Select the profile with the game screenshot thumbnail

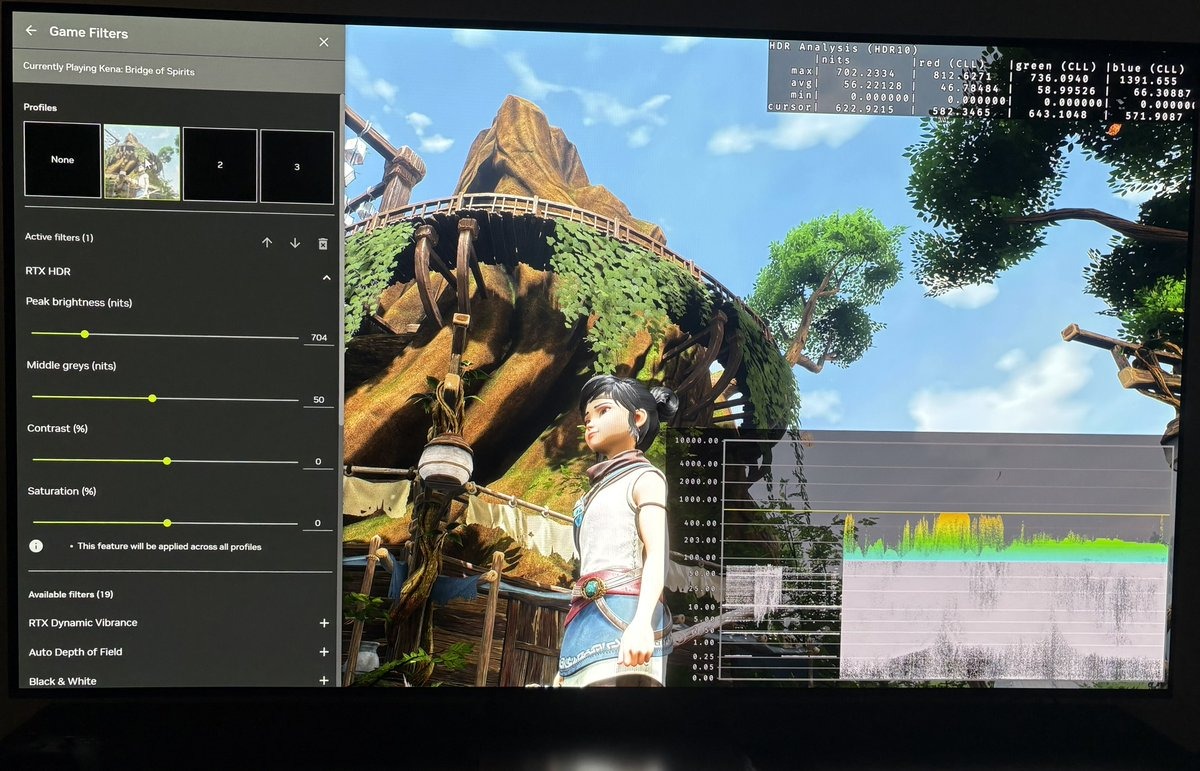(x=142, y=162)
